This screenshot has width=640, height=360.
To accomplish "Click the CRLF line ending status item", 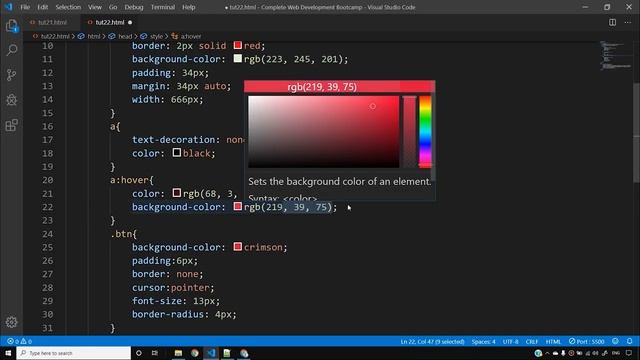I will (531, 341).
